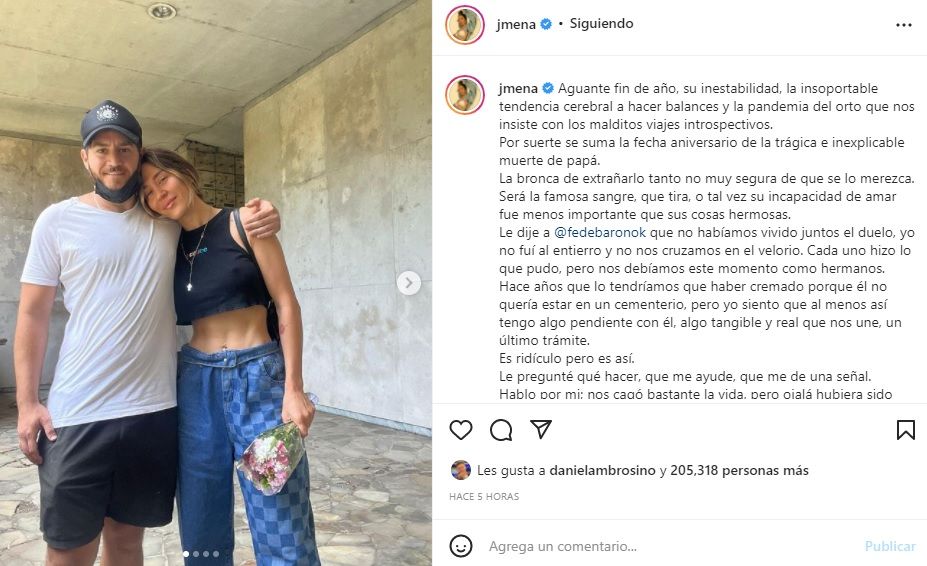Share the post with the paper plane icon
The image size is (927, 566).
541,429
